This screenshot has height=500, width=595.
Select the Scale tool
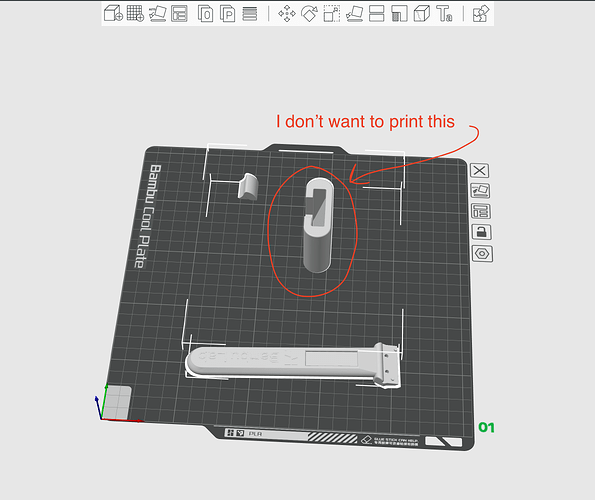[x=332, y=14]
